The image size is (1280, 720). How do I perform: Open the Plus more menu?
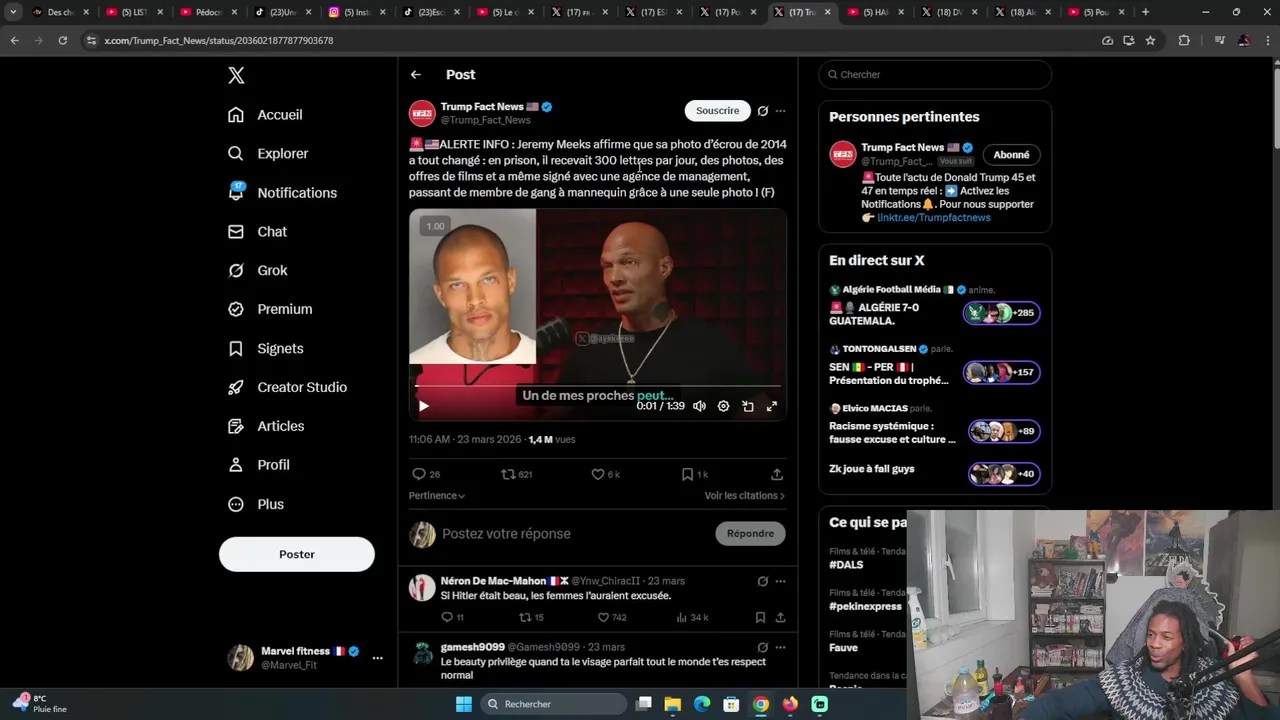[256, 504]
